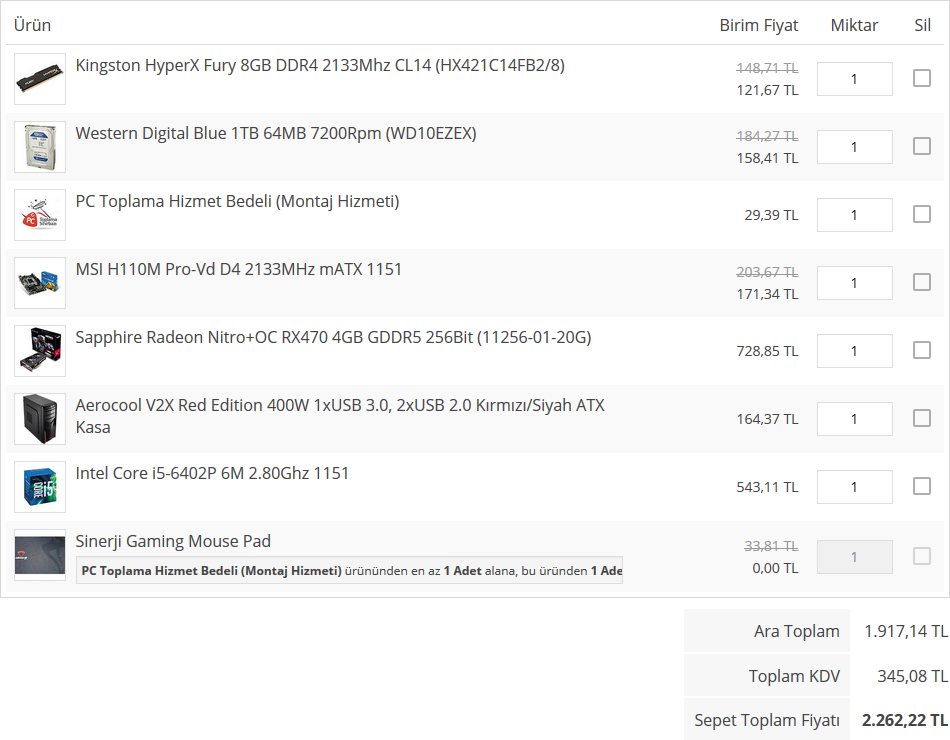950x740 pixels.
Task: Focus quantity field for Sapphire Radeon RX470
Action: [854, 351]
